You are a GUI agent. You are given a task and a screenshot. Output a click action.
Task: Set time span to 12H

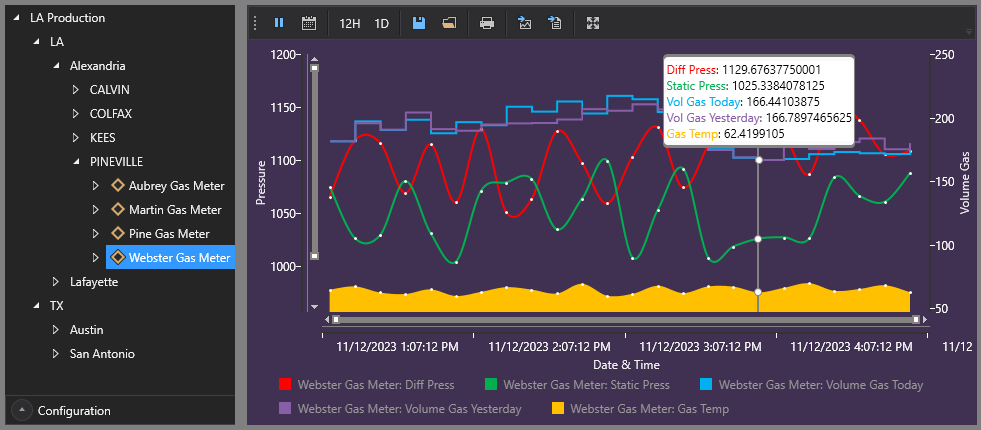tap(350, 24)
